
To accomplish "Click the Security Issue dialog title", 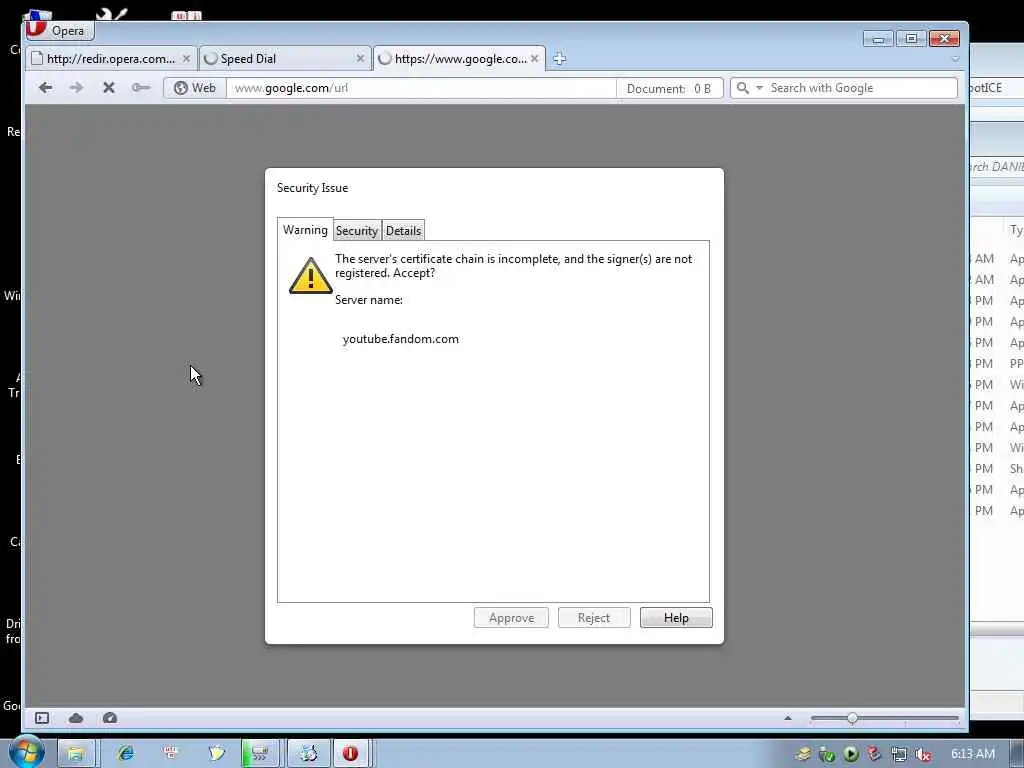I will pos(312,188).
